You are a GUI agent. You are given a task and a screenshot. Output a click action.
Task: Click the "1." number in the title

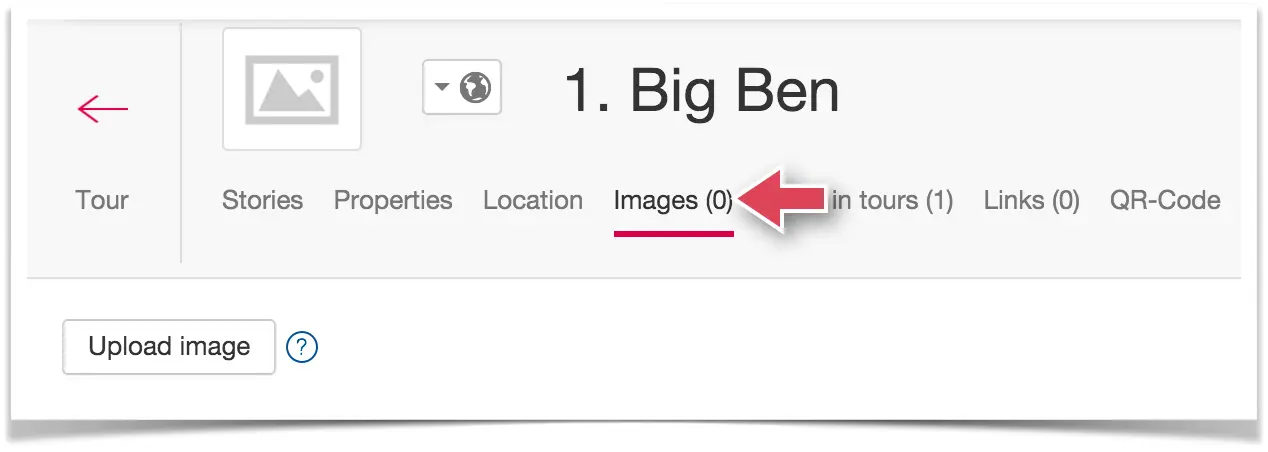[x=588, y=91]
